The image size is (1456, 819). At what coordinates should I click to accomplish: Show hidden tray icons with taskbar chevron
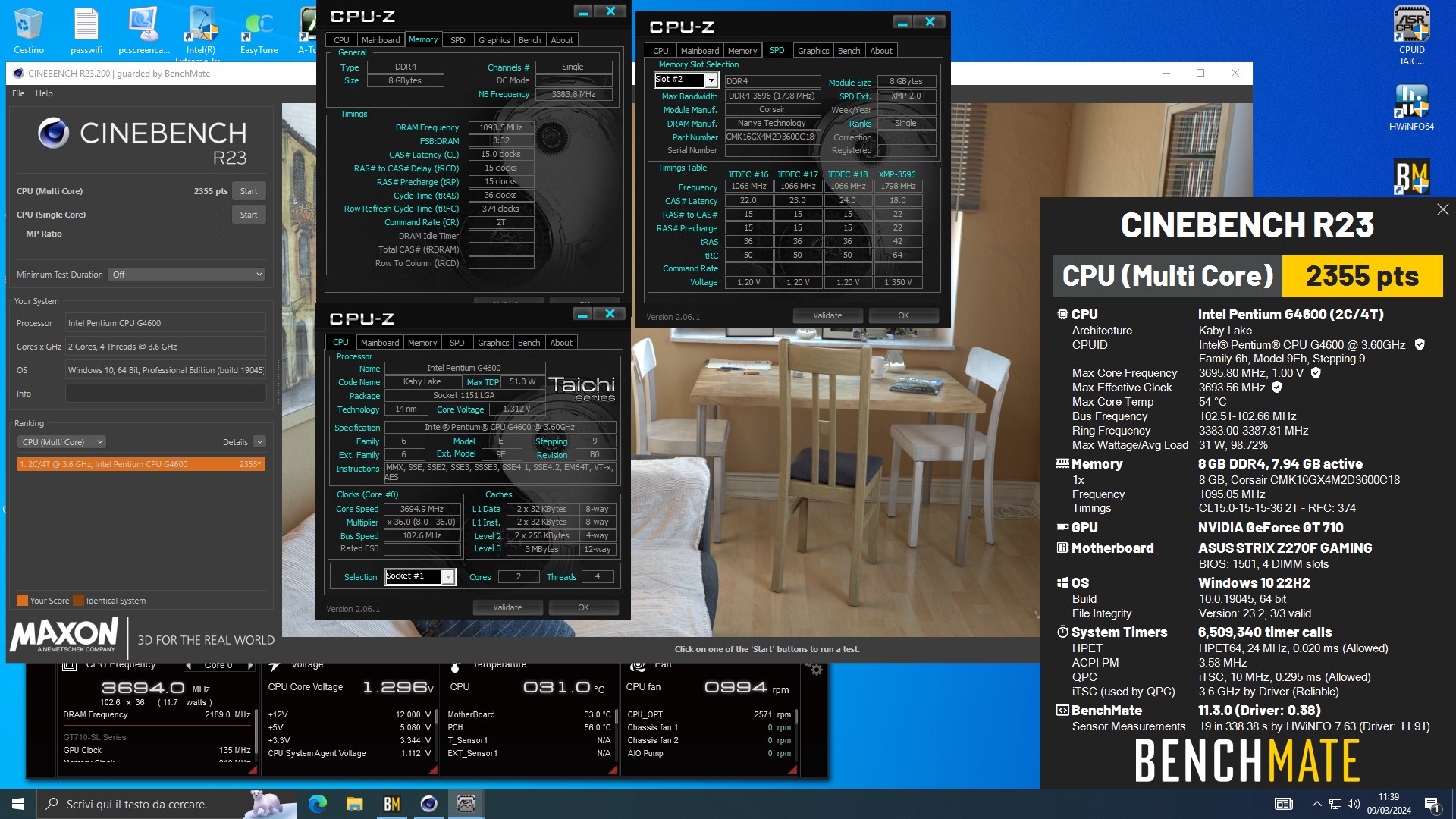coord(1316,804)
